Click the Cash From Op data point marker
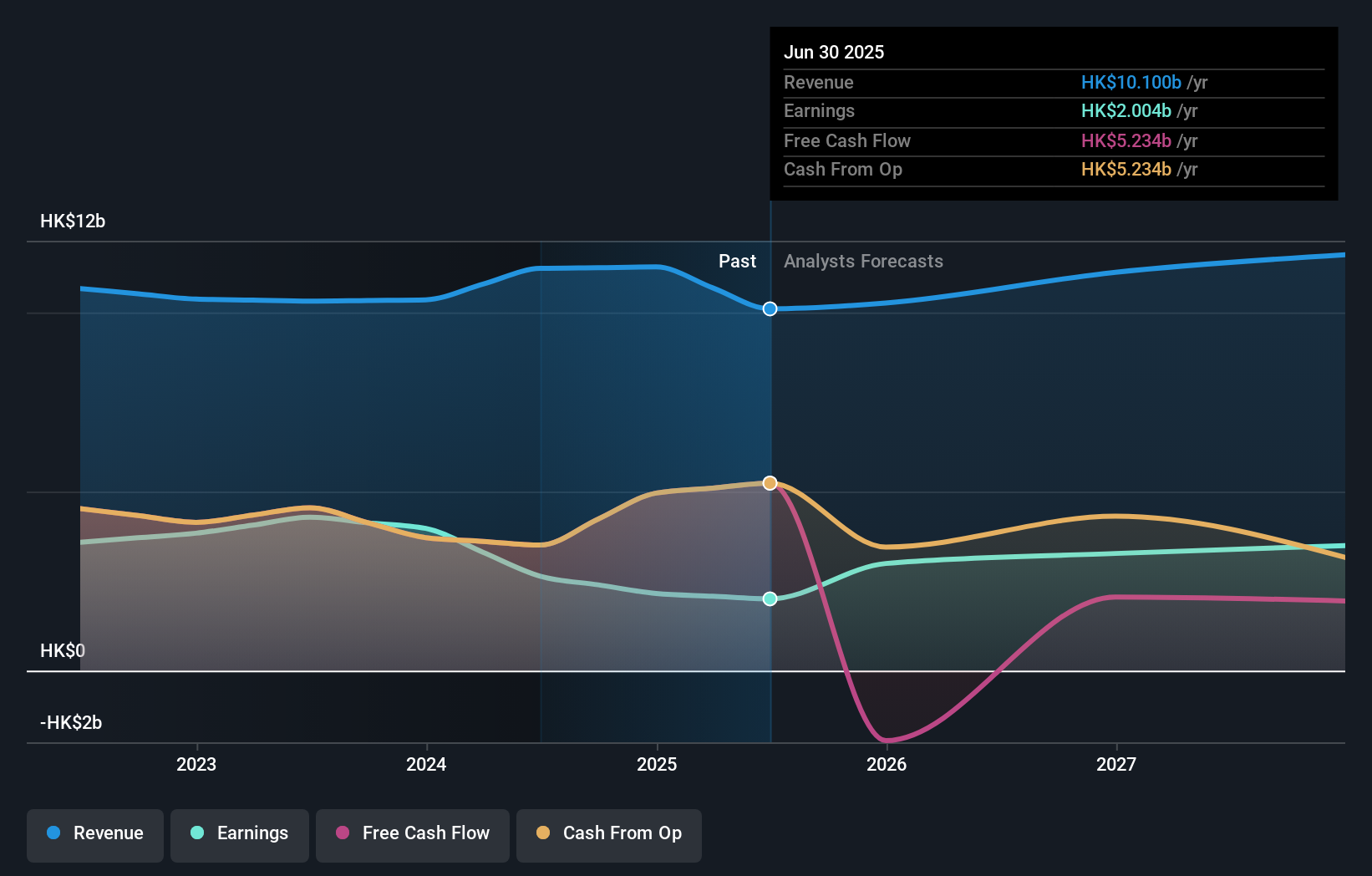This screenshot has height=876, width=1372. pyautogui.click(x=770, y=483)
